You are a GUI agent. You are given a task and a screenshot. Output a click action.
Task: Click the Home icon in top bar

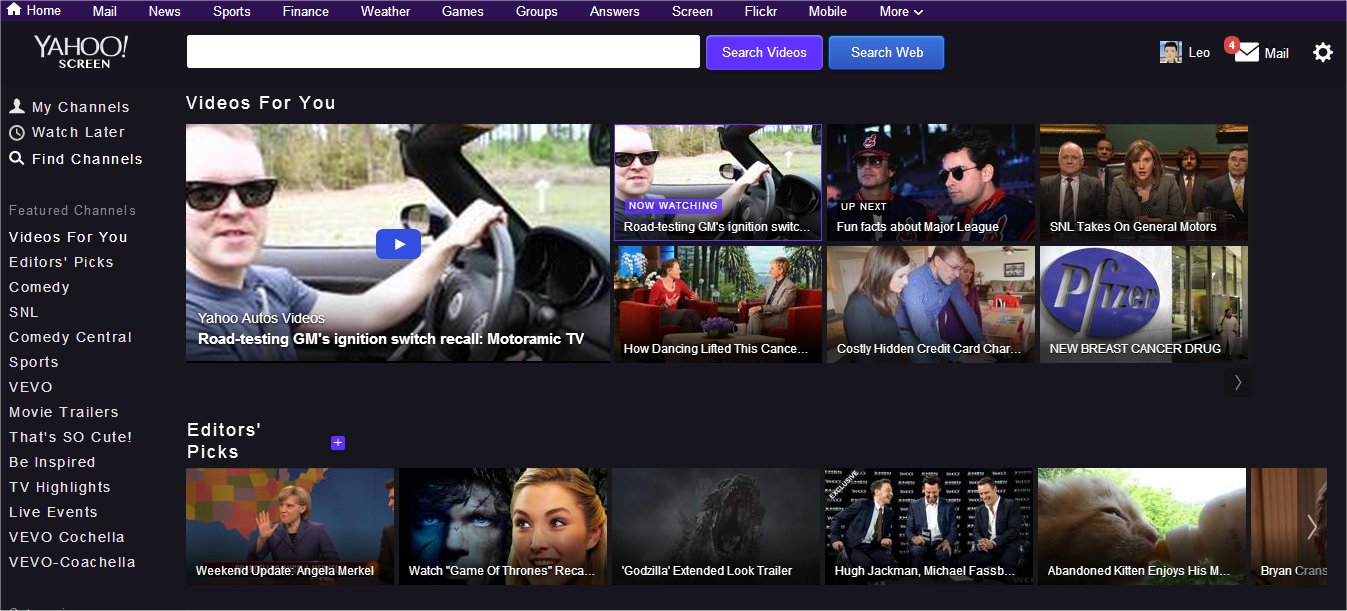[15, 11]
